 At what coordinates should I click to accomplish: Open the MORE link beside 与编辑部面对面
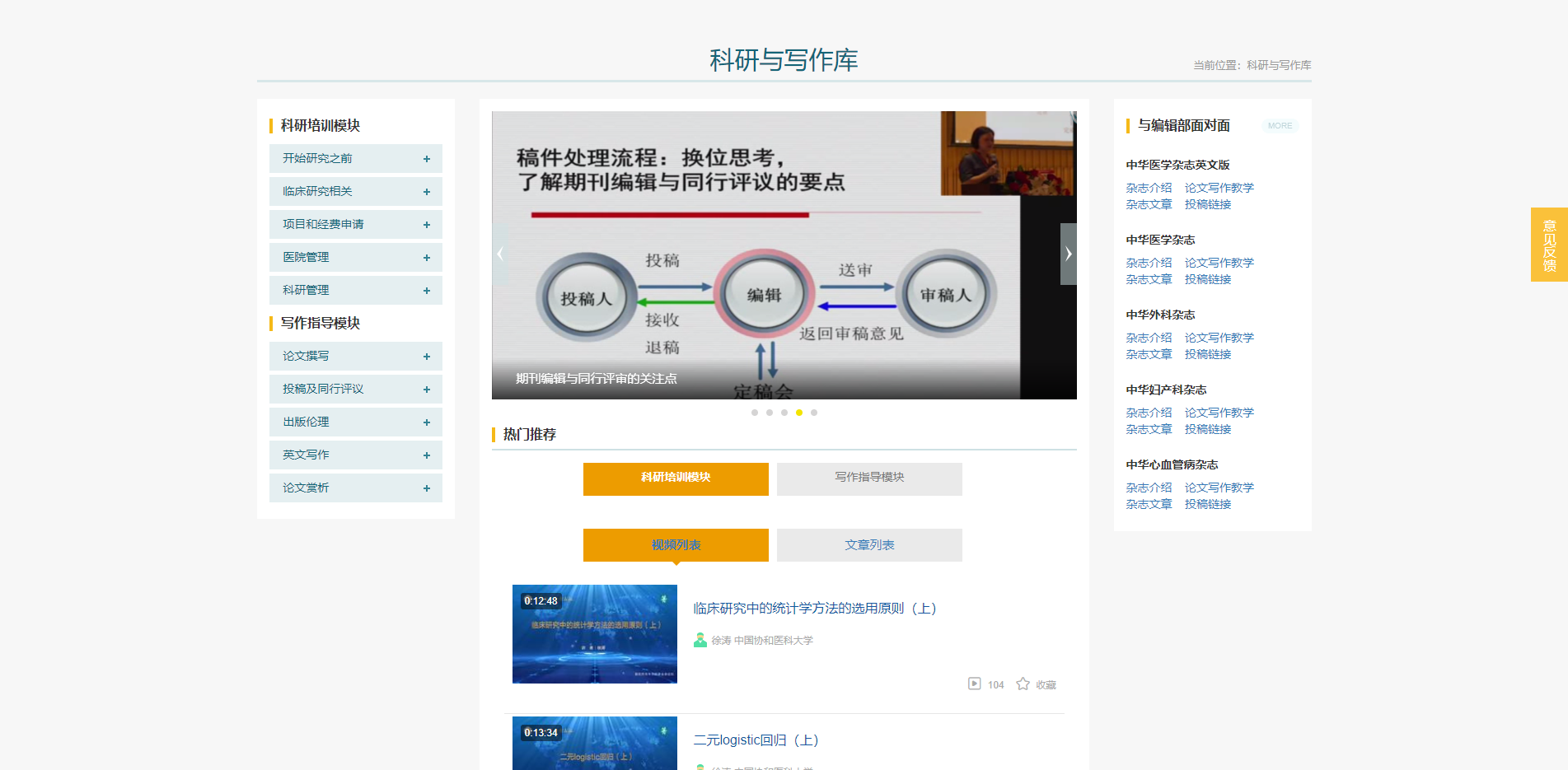point(1280,126)
